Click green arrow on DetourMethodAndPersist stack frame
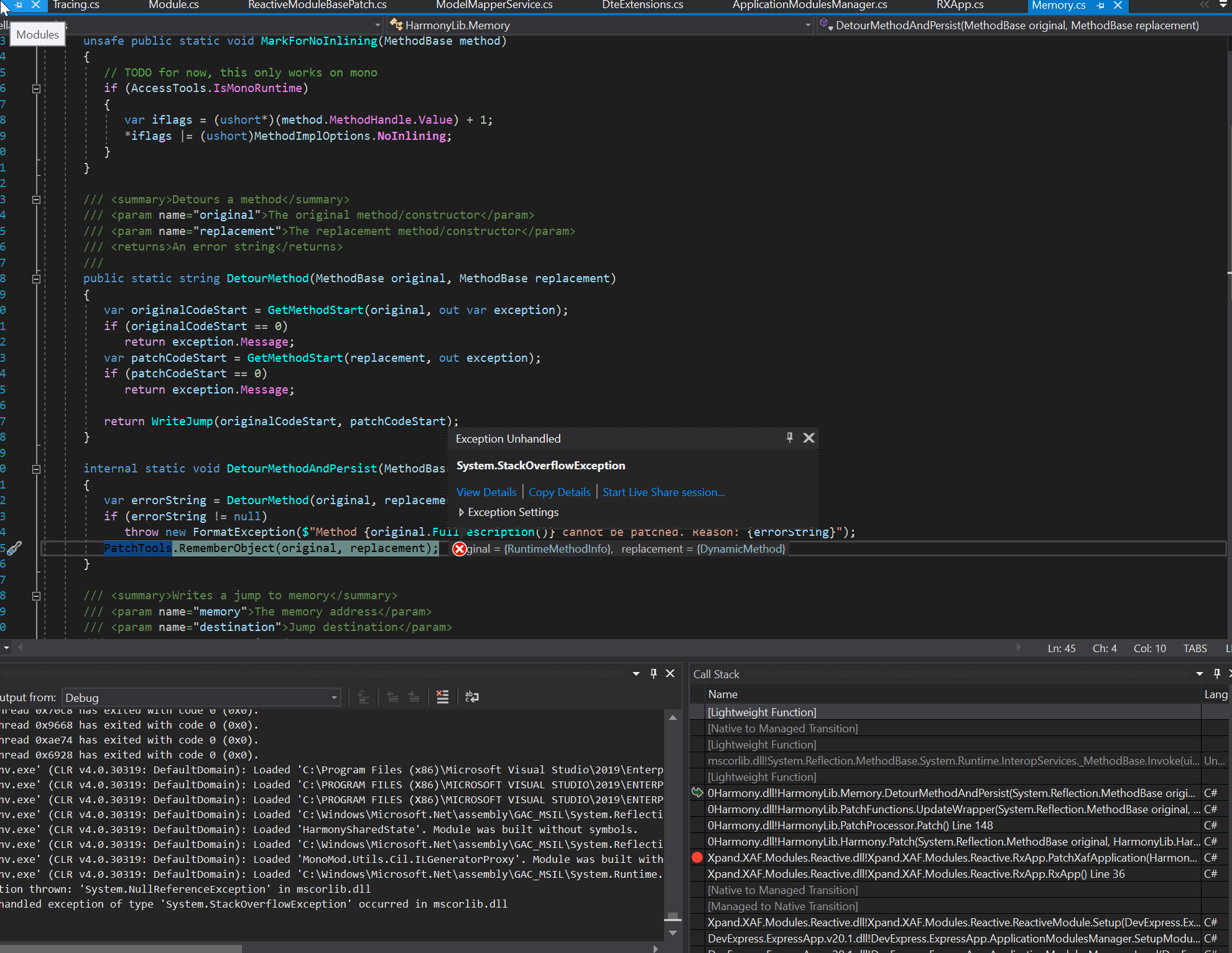The image size is (1232, 953). pyautogui.click(x=697, y=793)
